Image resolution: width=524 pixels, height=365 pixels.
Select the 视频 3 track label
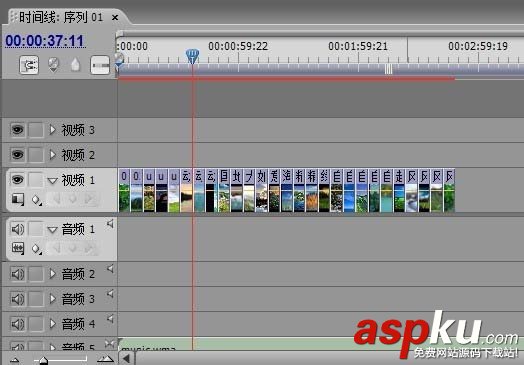click(78, 130)
